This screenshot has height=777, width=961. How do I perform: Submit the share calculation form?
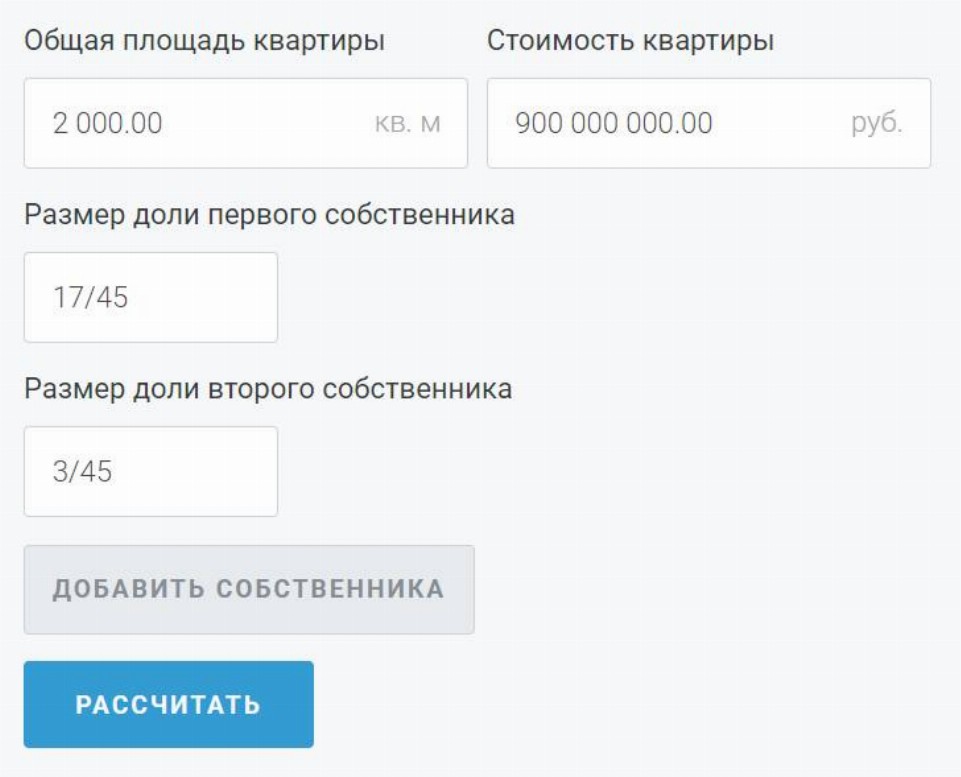168,704
